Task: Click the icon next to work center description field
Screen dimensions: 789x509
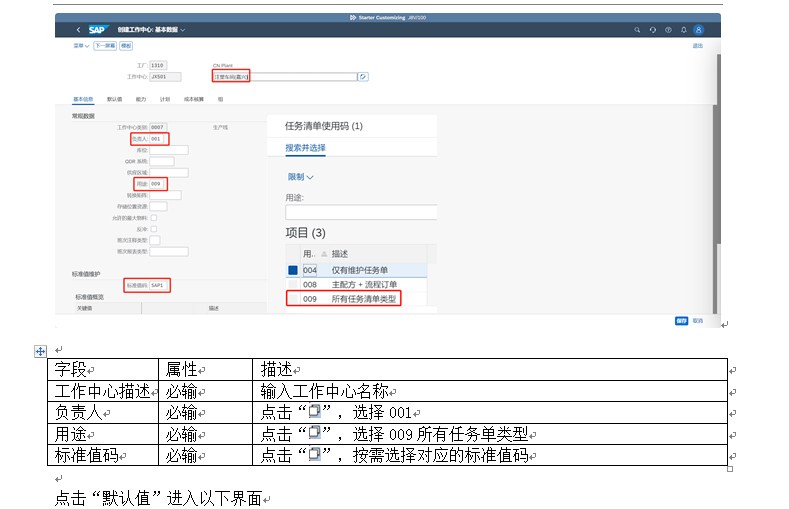Action: click(363, 76)
